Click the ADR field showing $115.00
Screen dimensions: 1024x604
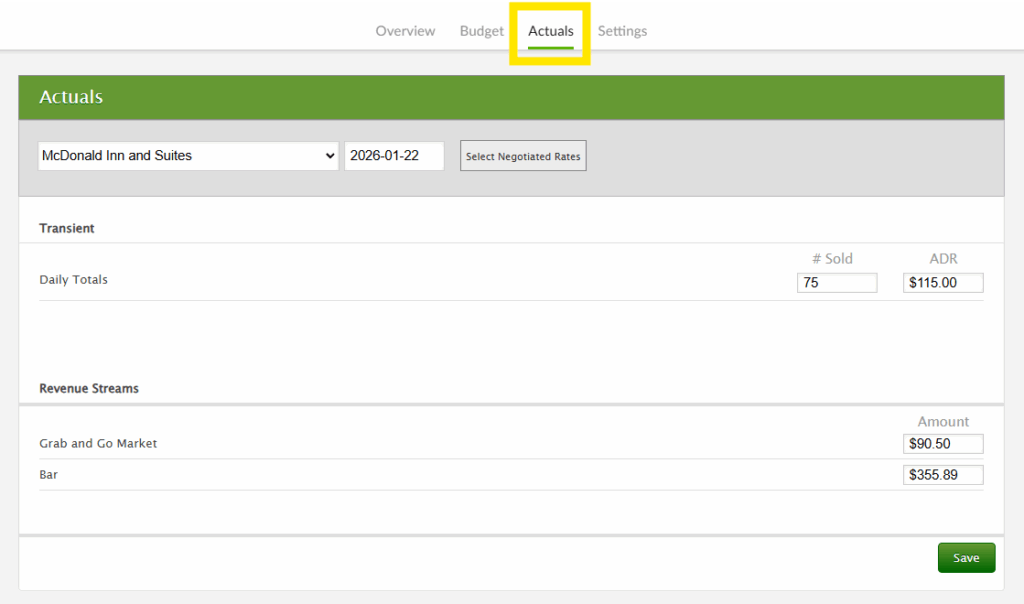click(942, 283)
